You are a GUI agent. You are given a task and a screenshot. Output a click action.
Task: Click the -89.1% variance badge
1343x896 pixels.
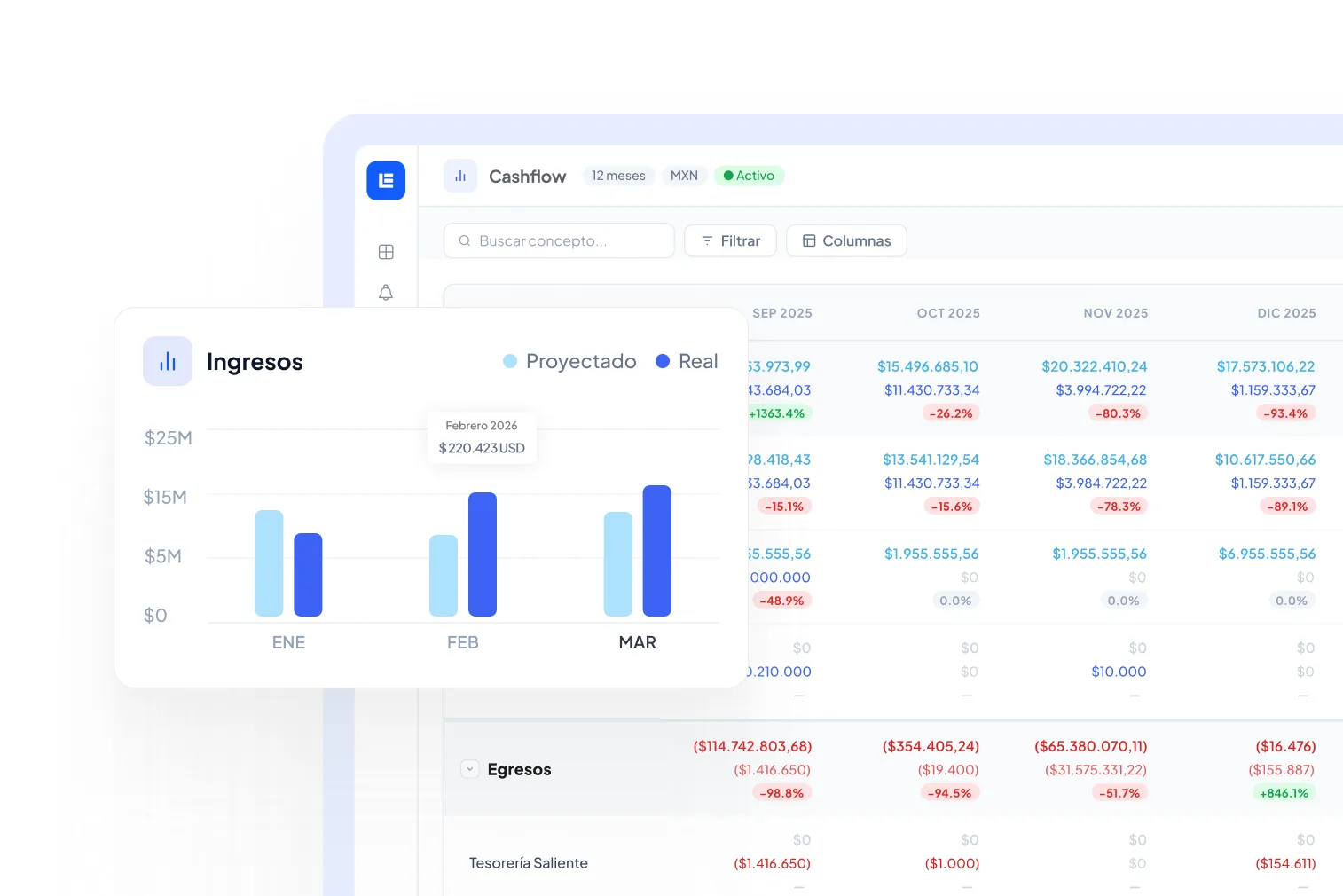(1286, 507)
